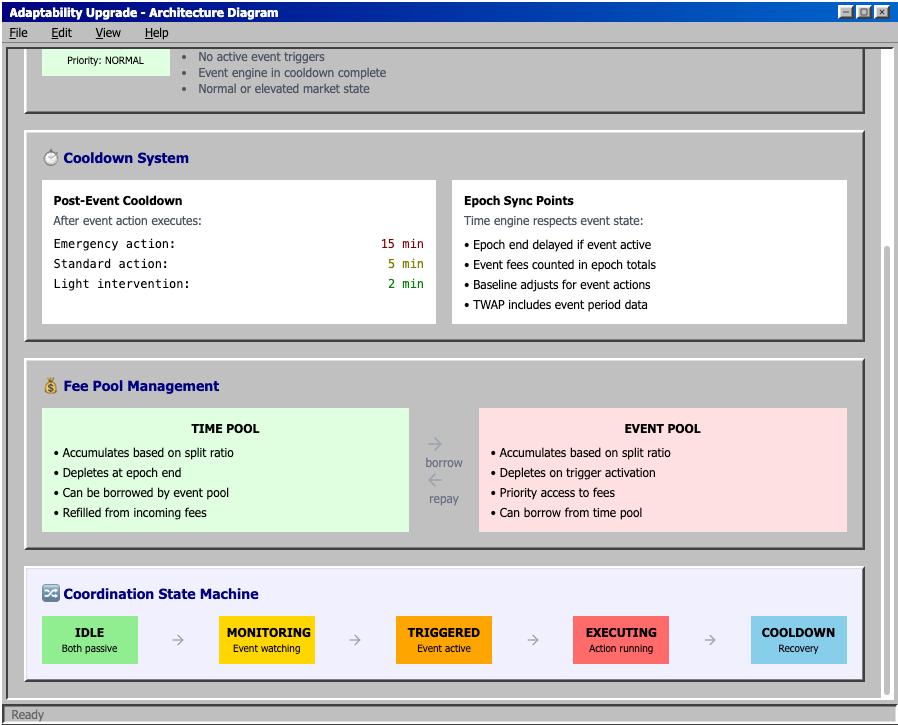Select the COOLDOWN Recovery state box
This screenshot has width=898, height=725.
(x=798, y=640)
